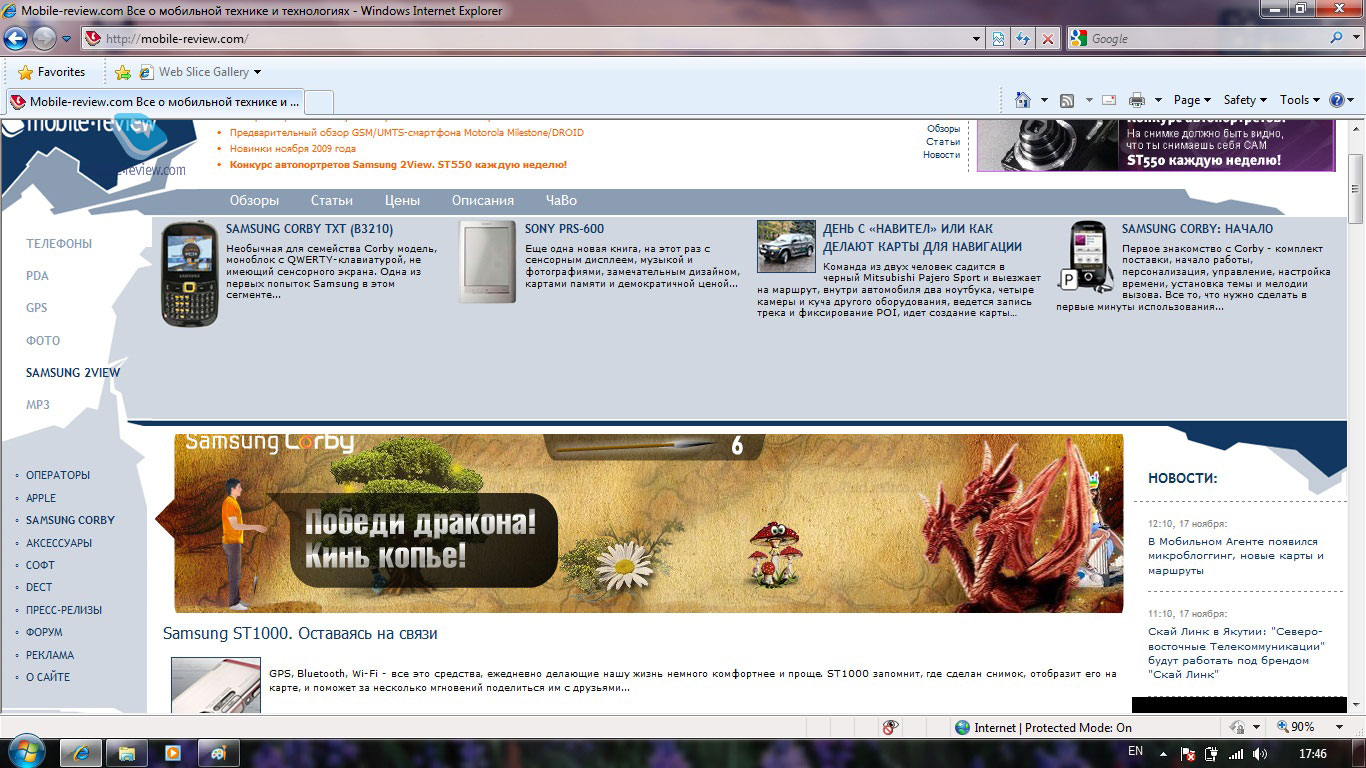Open the ЧаВо navigation item
Screen dimensions: 1366x768
coord(561,200)
